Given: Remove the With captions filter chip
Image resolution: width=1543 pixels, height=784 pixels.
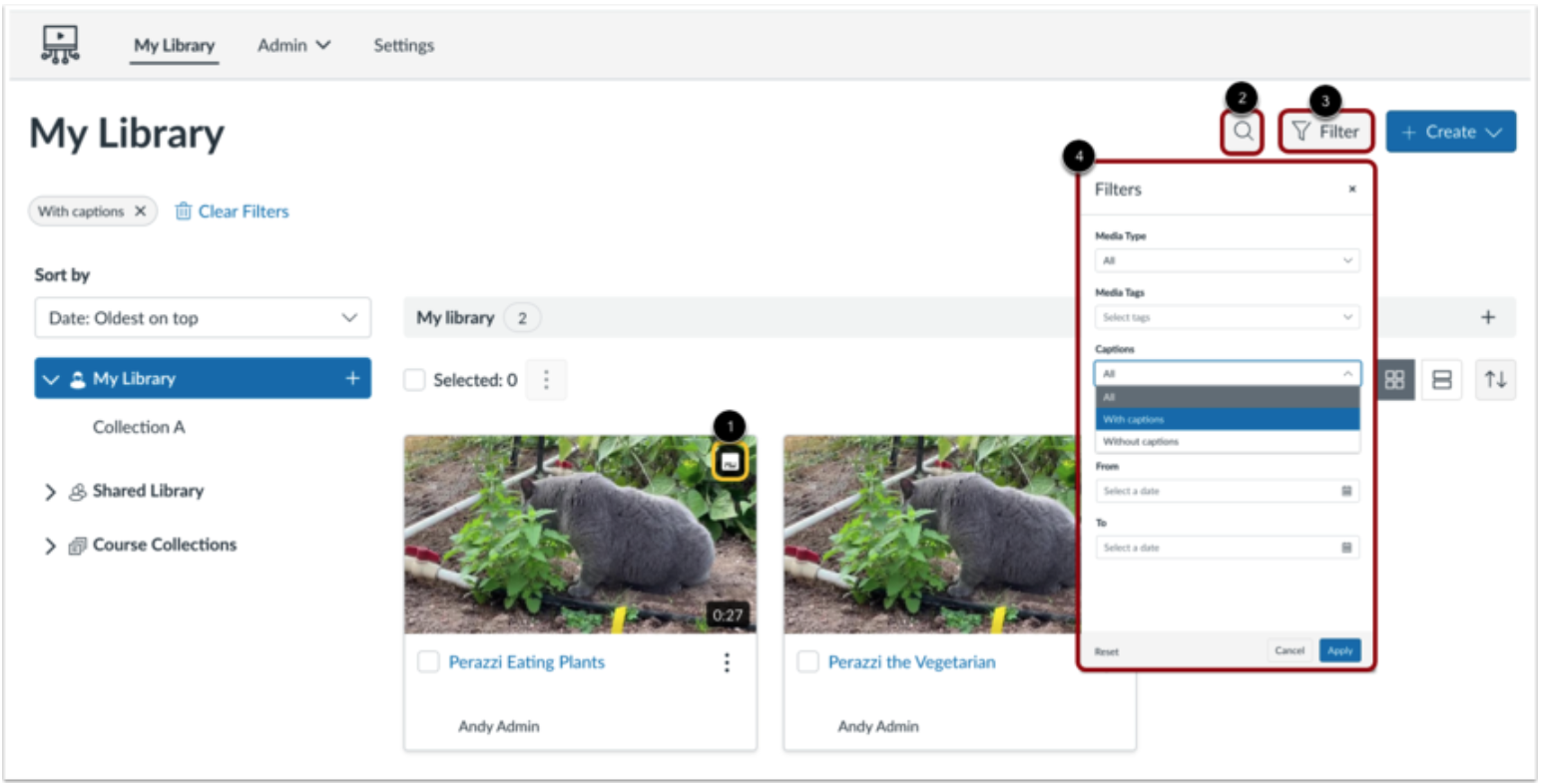Looking at the screenshot, I should click(x=140, y=211).
